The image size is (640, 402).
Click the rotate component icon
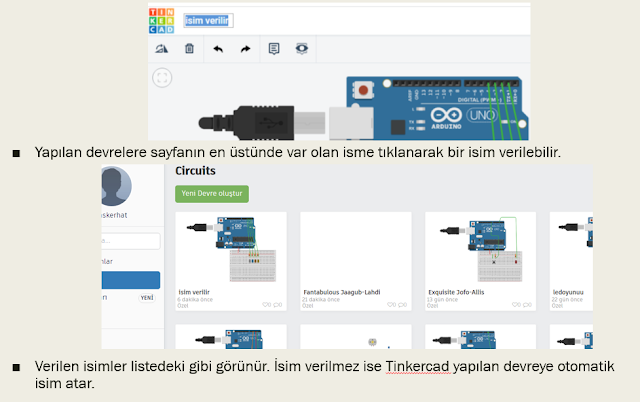point(162,49)
